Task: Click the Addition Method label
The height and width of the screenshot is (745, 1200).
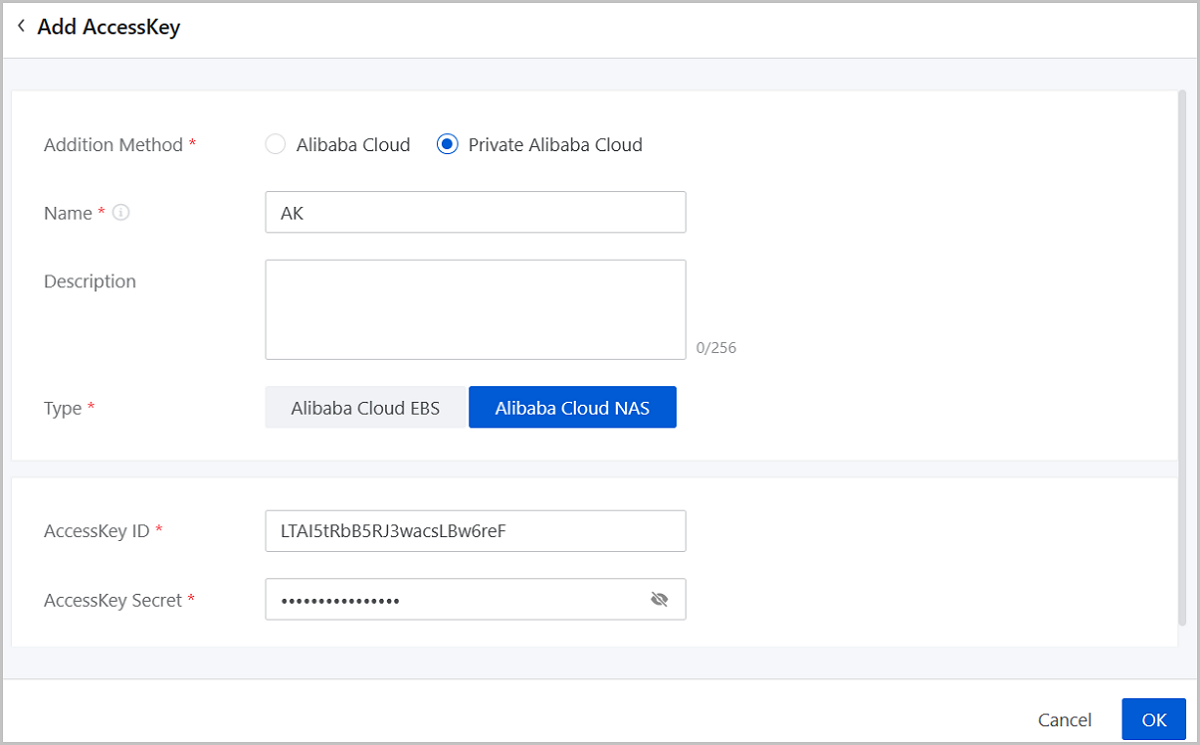Action: pos(113,145)
